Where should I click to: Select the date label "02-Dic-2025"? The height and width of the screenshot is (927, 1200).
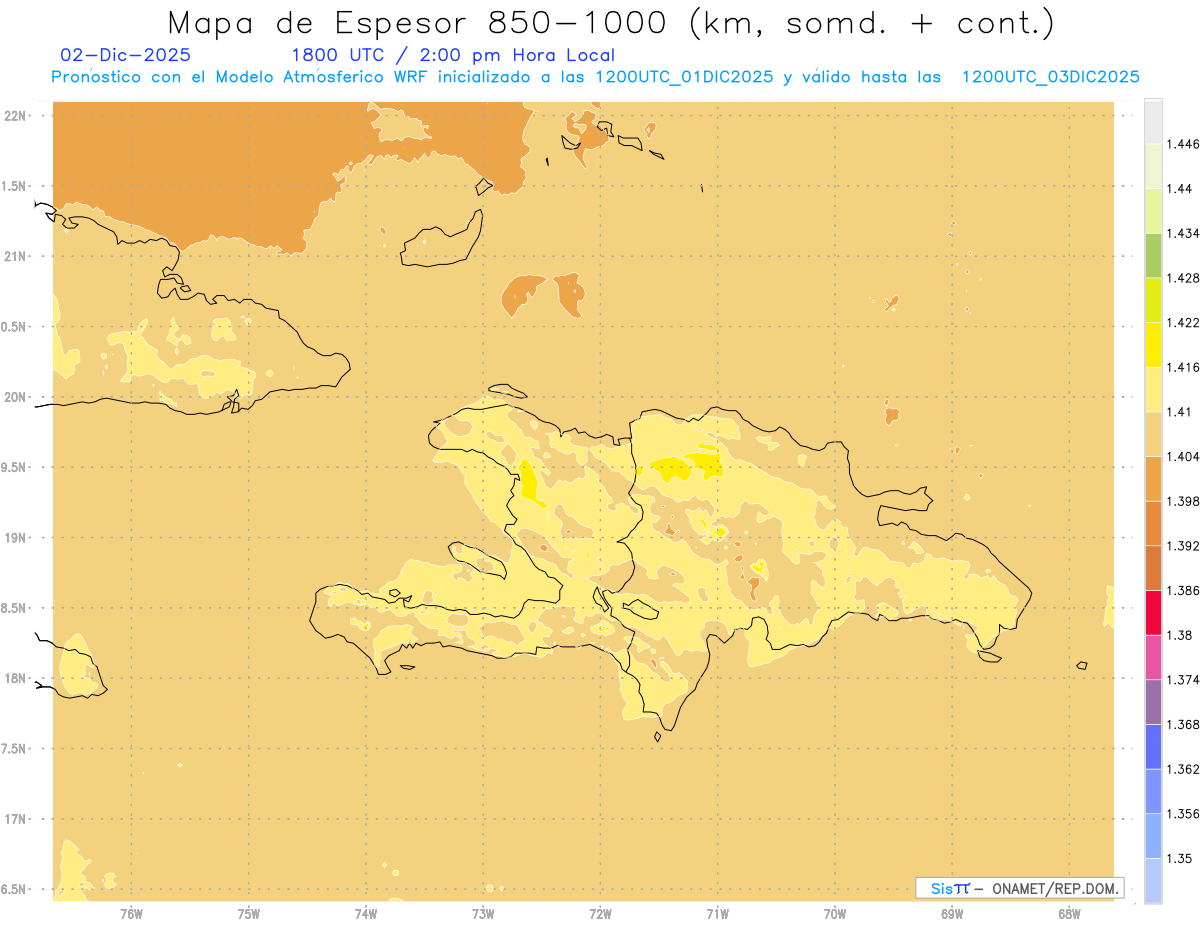pyautogui.click(x=125, y=56)
